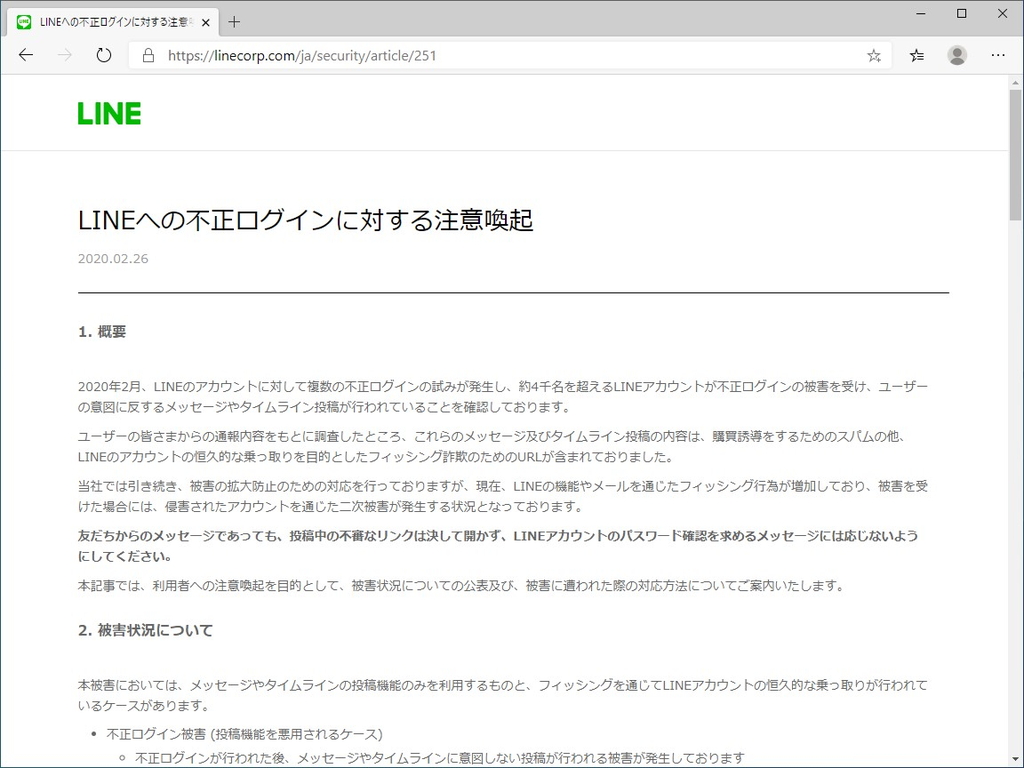Add this page to favorites with the star
This screenshot has height=768, width=1024.
click(x=873, y=56)
